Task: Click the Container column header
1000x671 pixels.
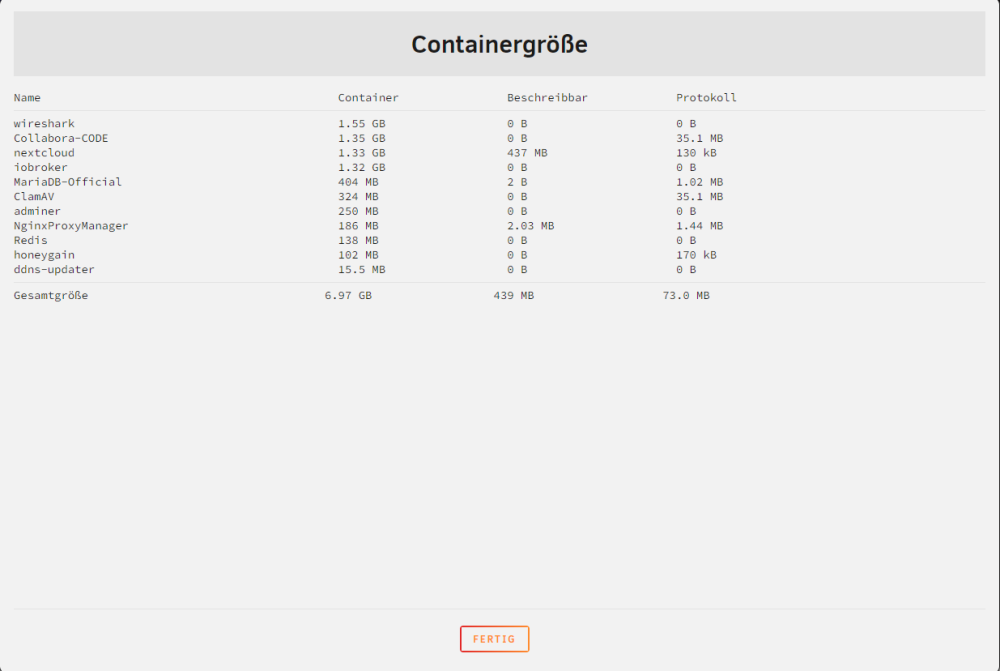Action: tap(368, 98)
